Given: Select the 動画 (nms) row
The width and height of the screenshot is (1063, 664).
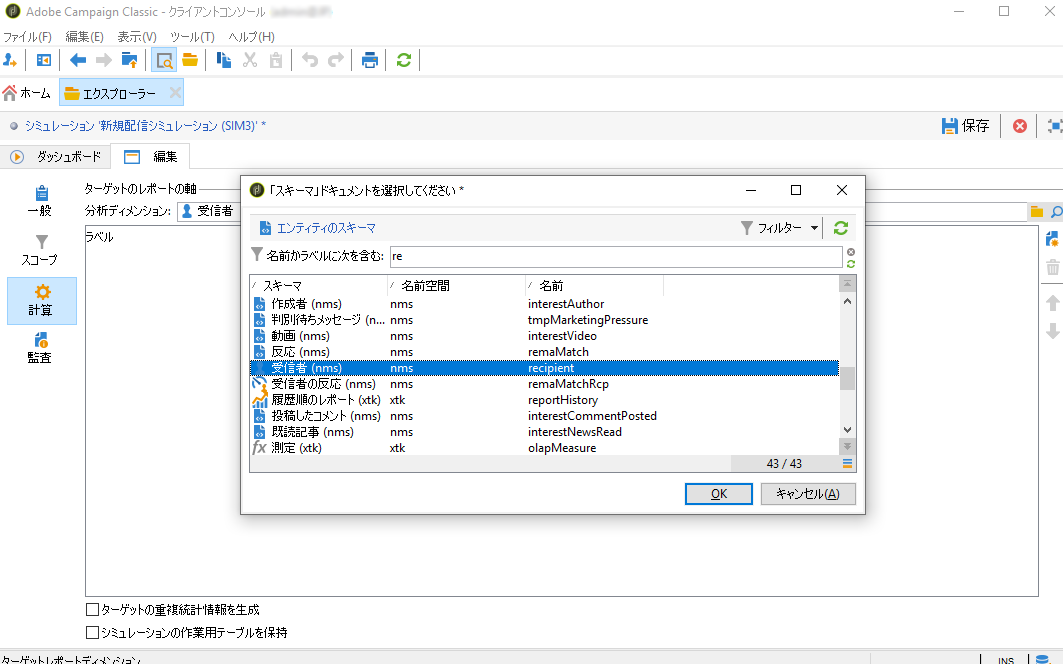Looking at the screenshot, I should pos(544,336).
